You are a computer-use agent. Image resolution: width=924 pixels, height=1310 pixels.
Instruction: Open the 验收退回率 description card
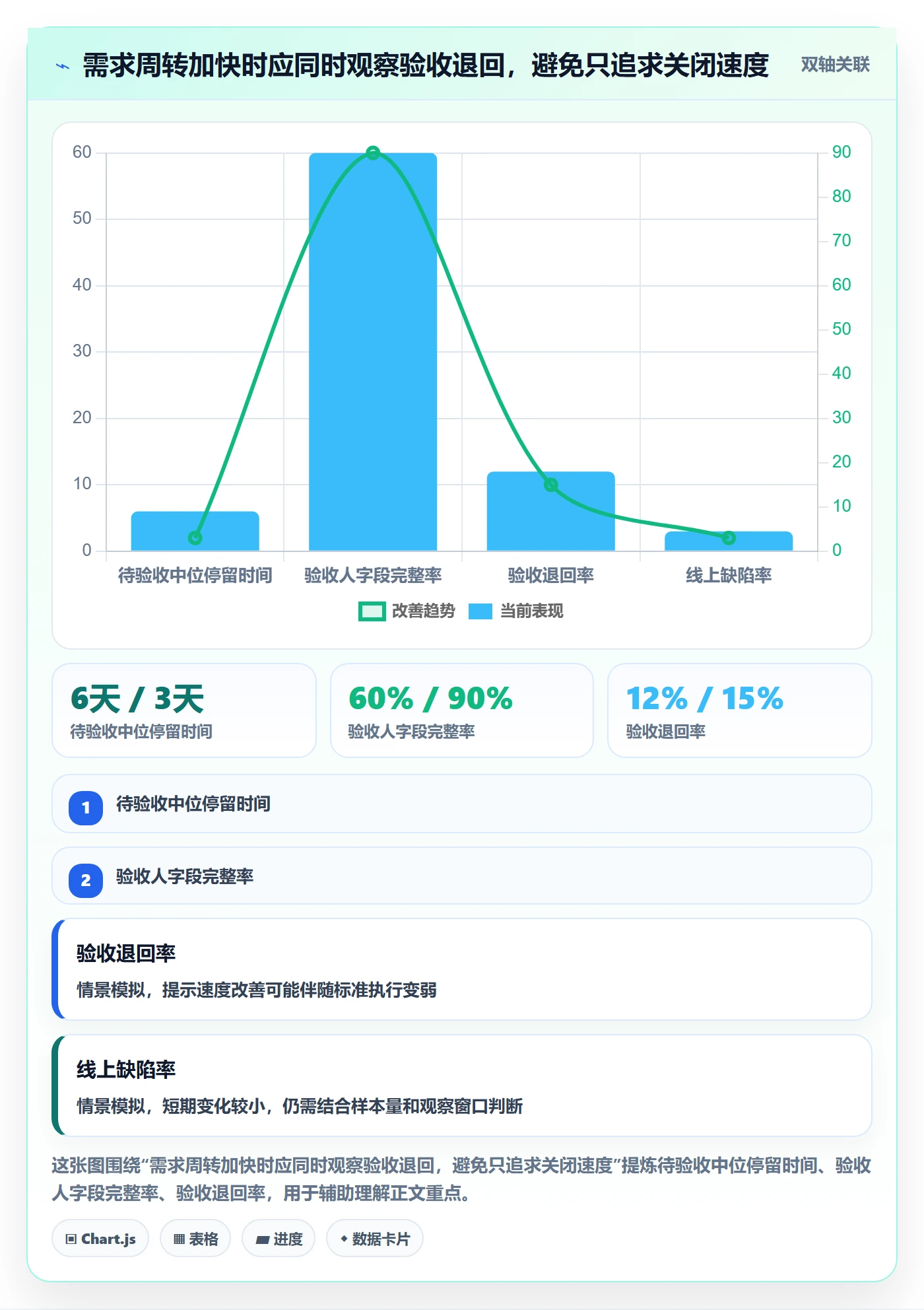(x=462, y=969)
